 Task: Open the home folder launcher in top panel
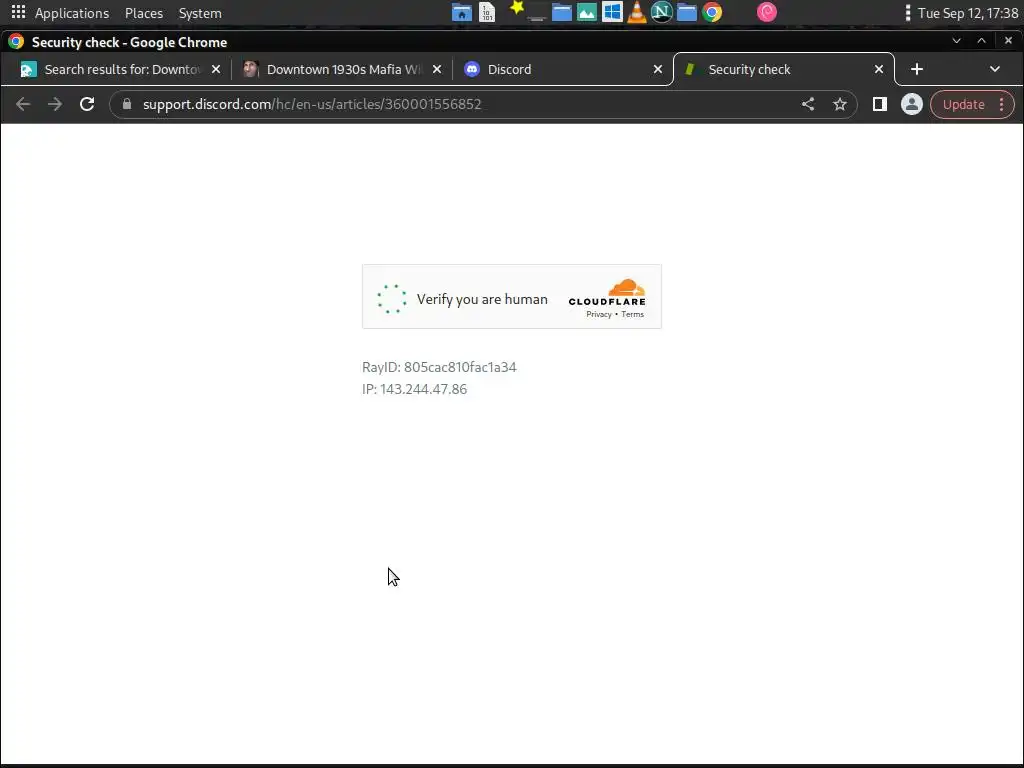coord(461,12)
